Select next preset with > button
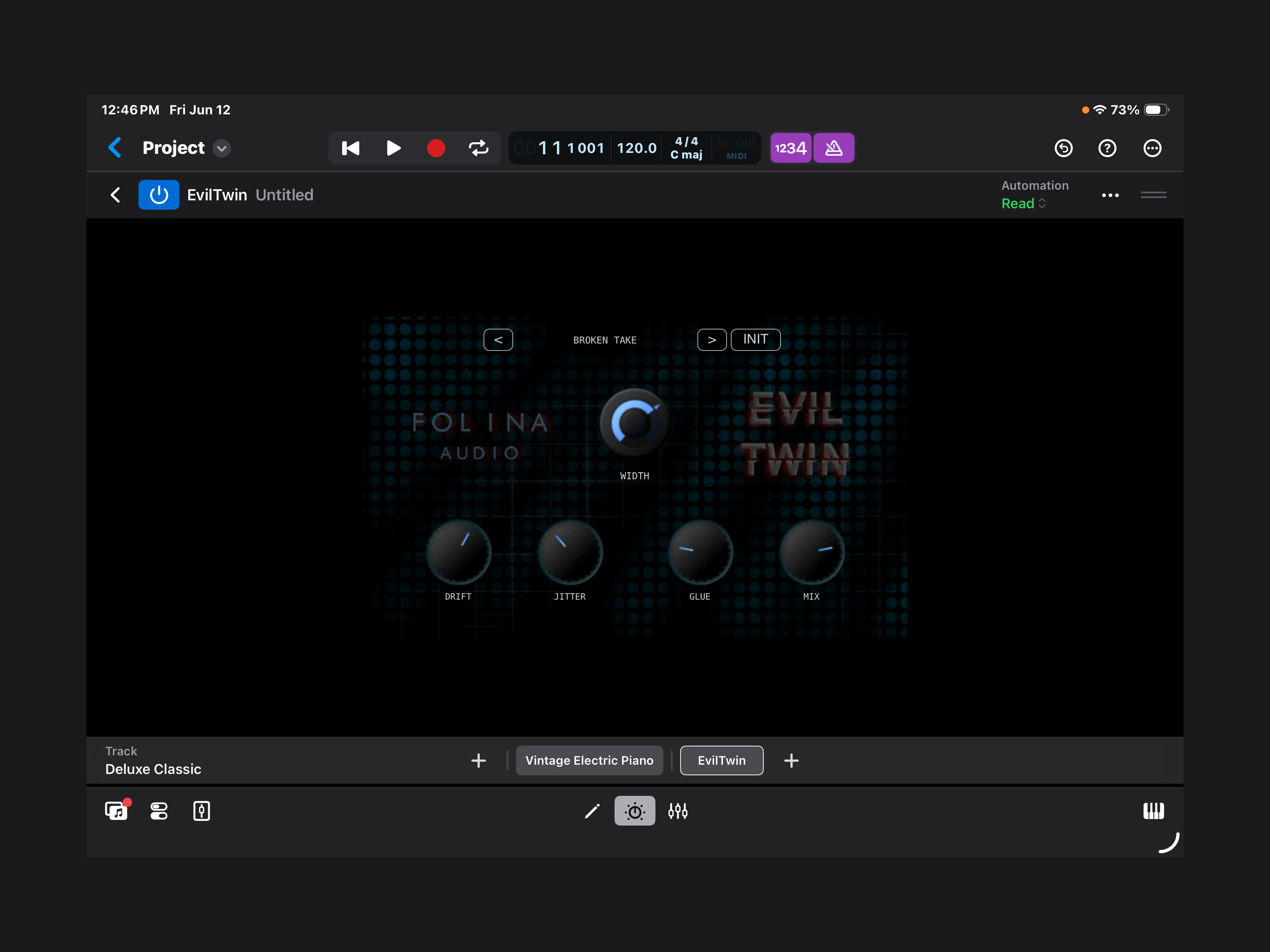 [x=711, y=340]
